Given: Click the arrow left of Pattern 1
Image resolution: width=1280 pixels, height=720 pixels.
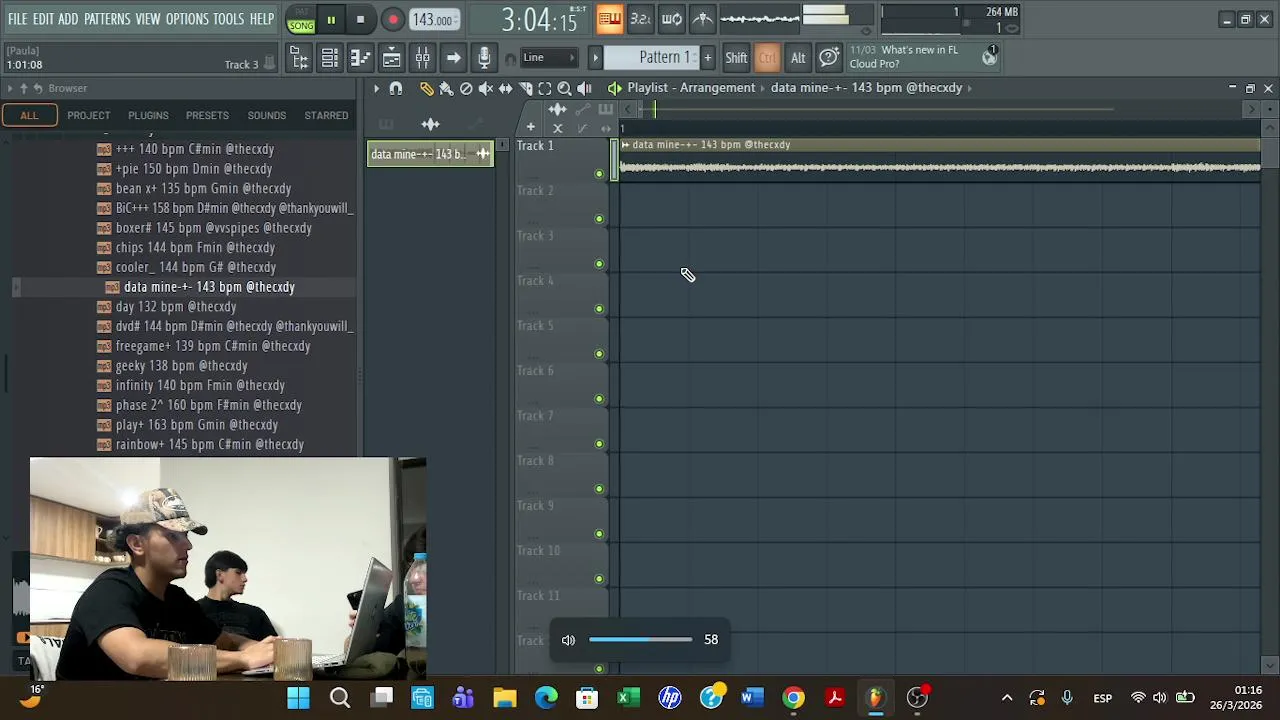Looking at the screenshot, I should 595,58.
